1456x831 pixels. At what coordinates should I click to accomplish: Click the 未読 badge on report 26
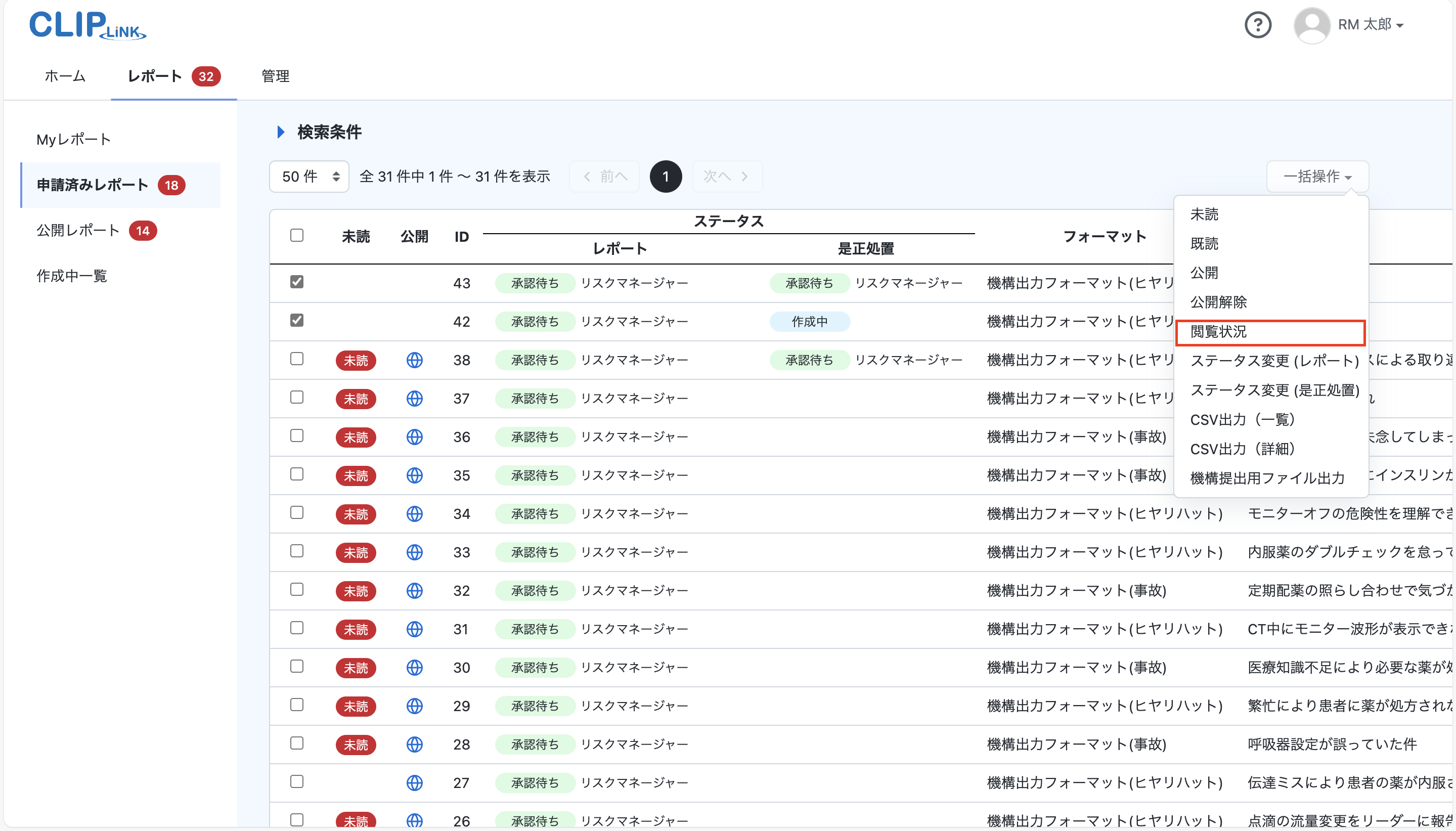point(356,821)
